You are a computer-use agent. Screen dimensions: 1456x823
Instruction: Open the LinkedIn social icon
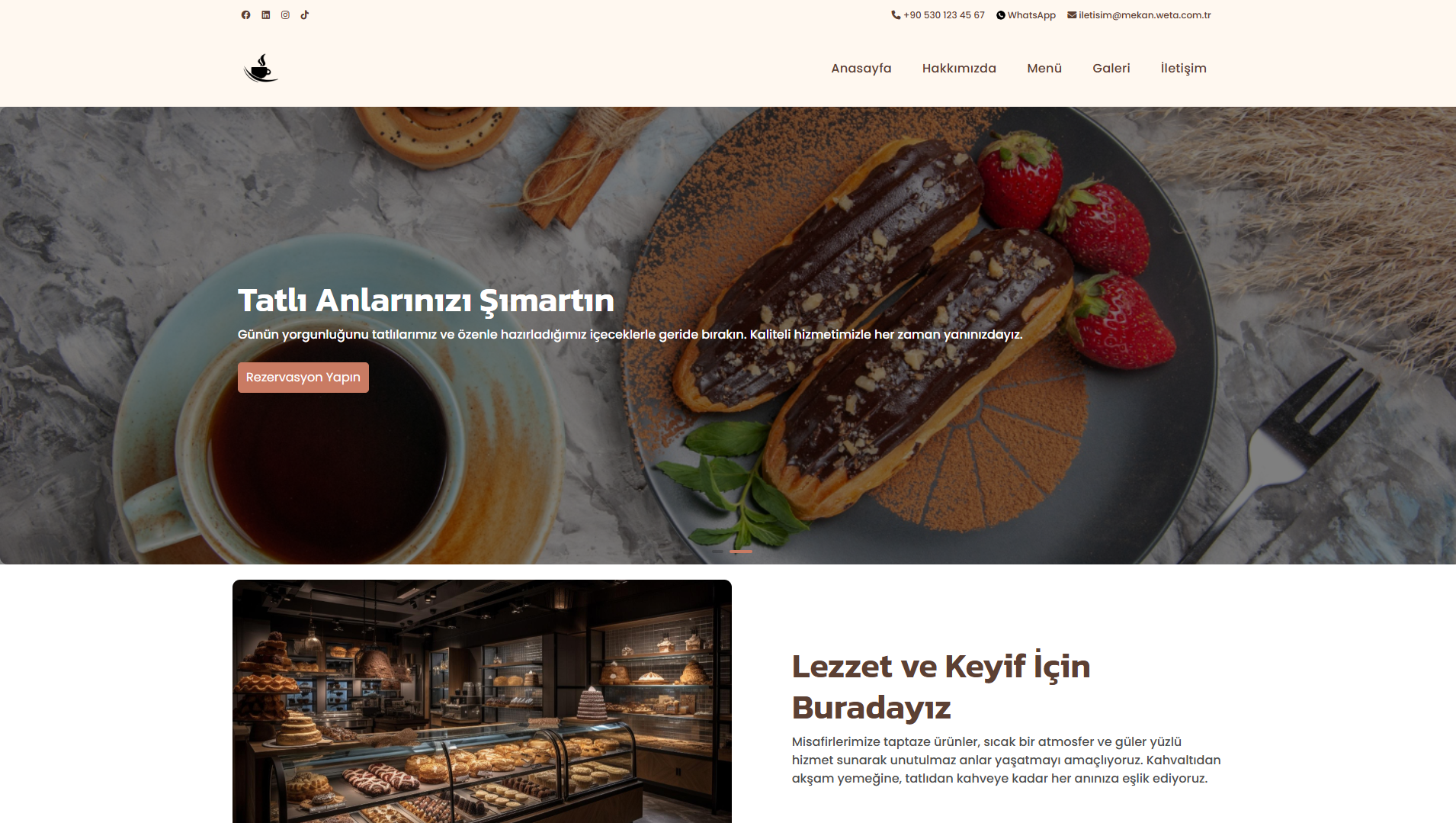tap(266, 14)
